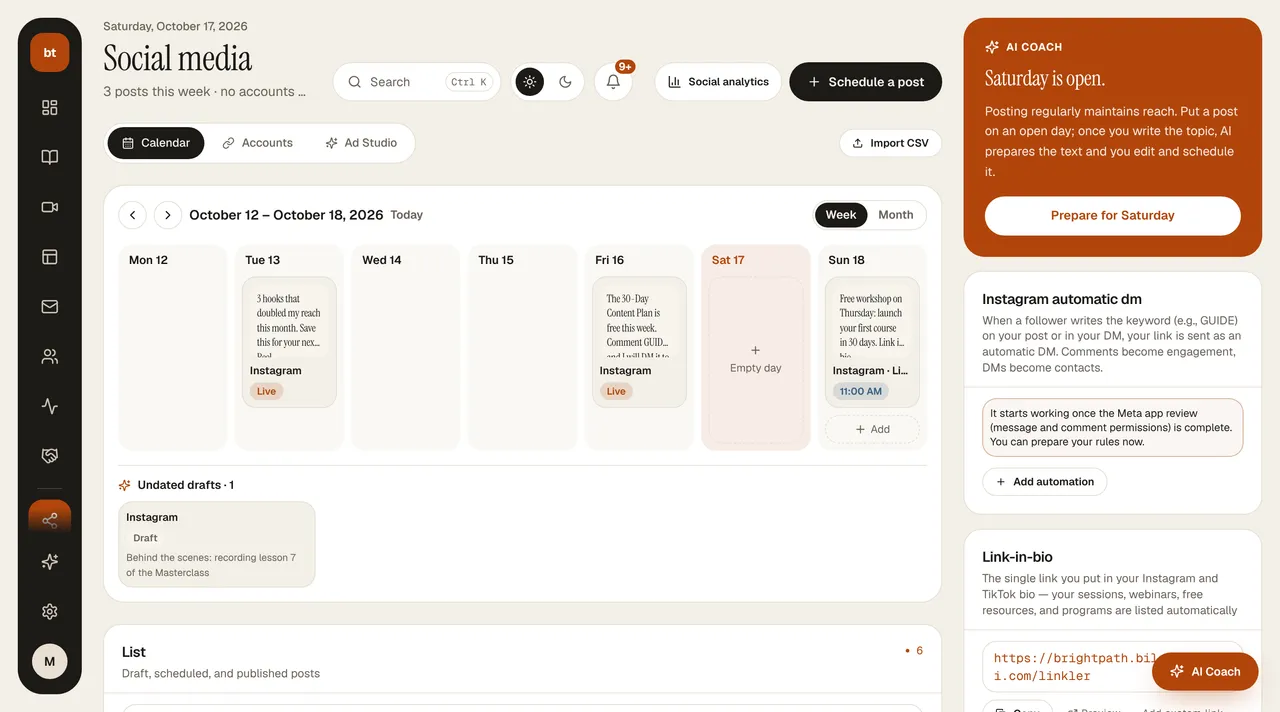Select the Week view toggle
This screenshot has width=1280, height=712.
pos(841,215)
